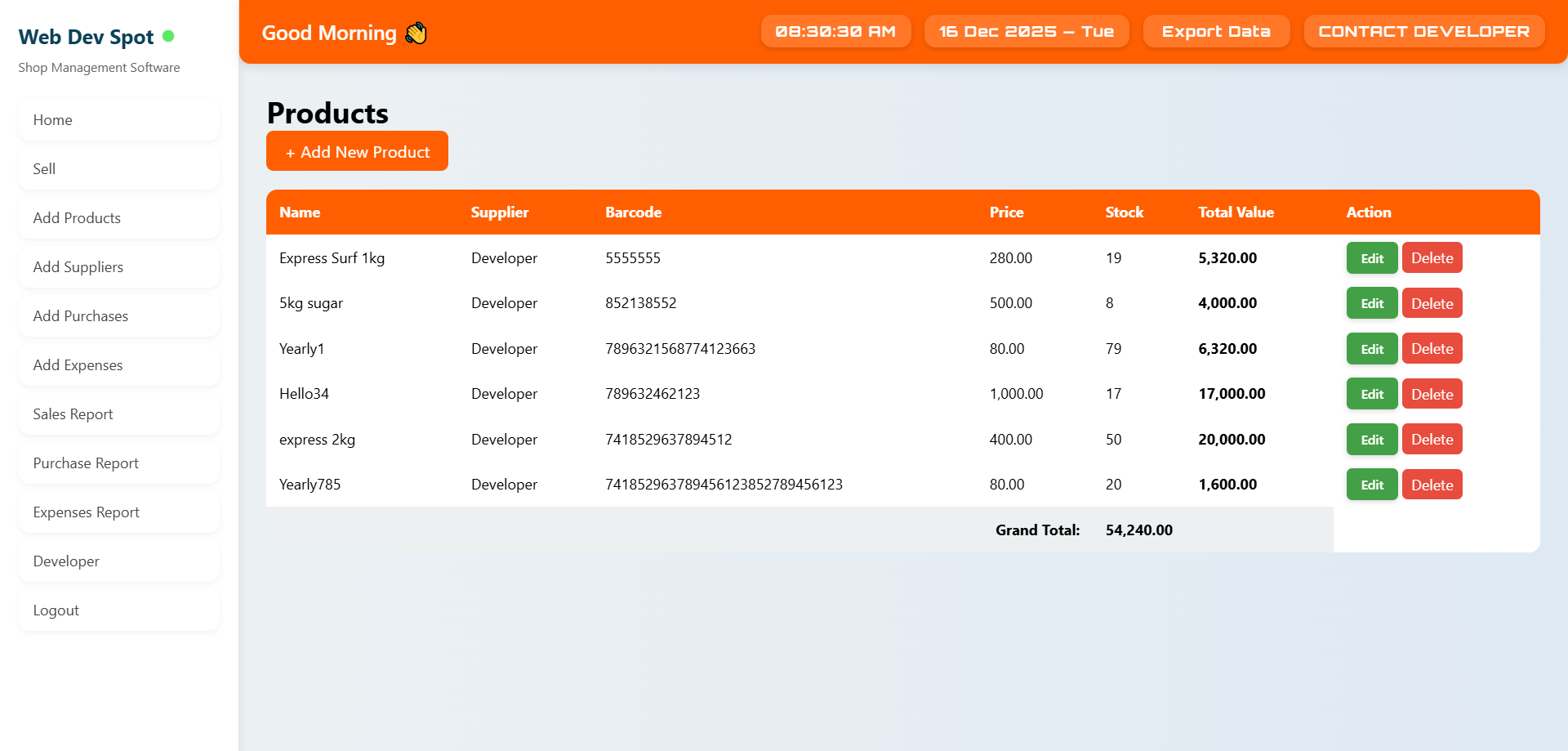Image resolution: width=1568 pixels, height=751 pixels.
Task: Delete the Yearly785 product
Action: (1432, 485)
